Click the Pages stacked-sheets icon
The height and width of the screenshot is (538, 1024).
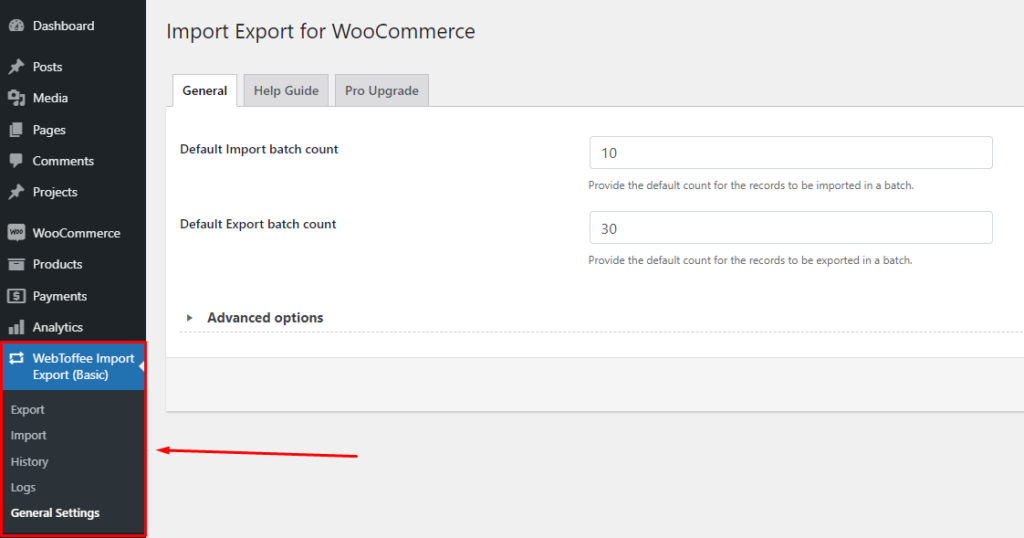click(x=16, y=130)
